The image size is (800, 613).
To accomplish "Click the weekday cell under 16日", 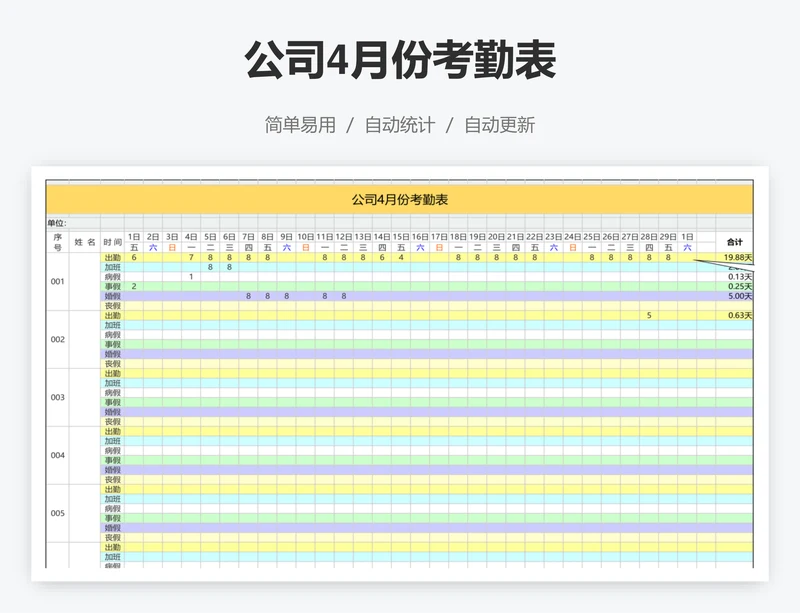I will click(x=420, y=248).
